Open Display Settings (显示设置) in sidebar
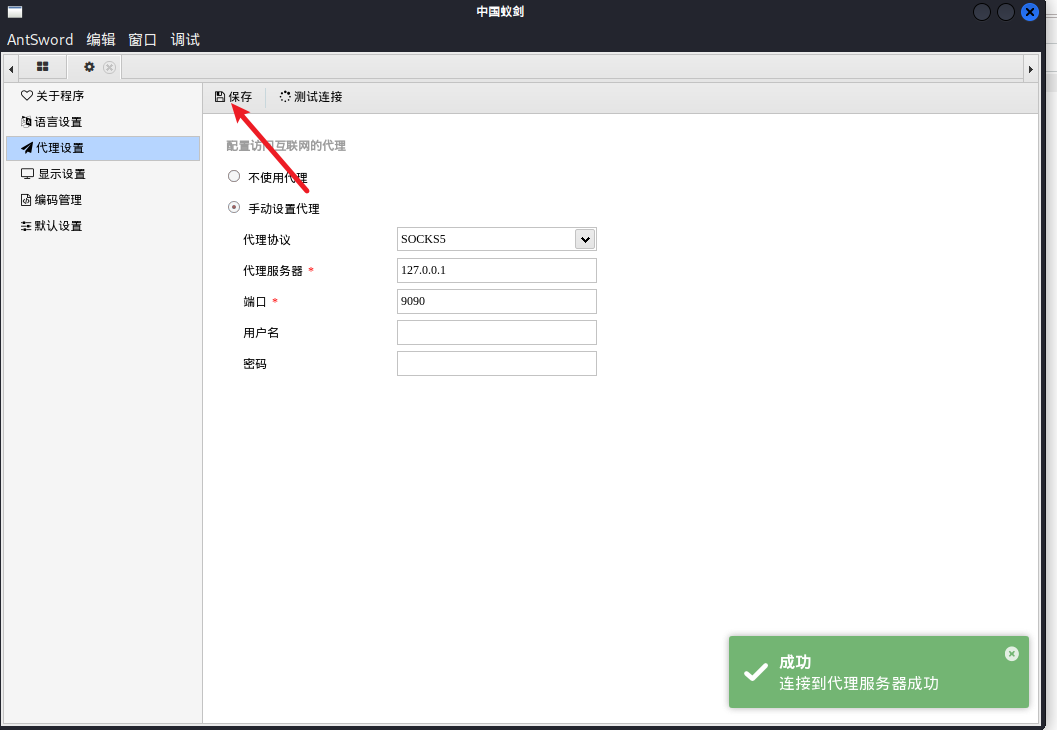 pyautogui.click(x=60, y=174)
